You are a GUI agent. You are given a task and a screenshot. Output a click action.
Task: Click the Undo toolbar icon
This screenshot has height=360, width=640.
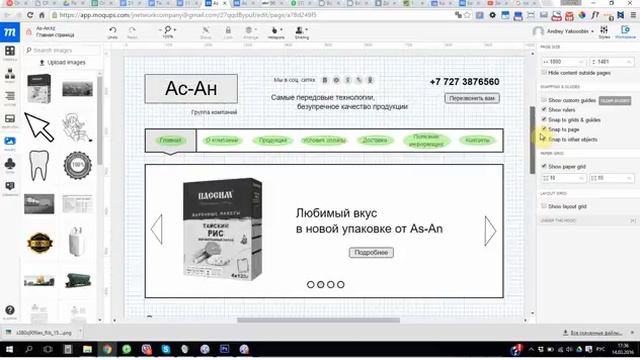[x=113, y=32]
